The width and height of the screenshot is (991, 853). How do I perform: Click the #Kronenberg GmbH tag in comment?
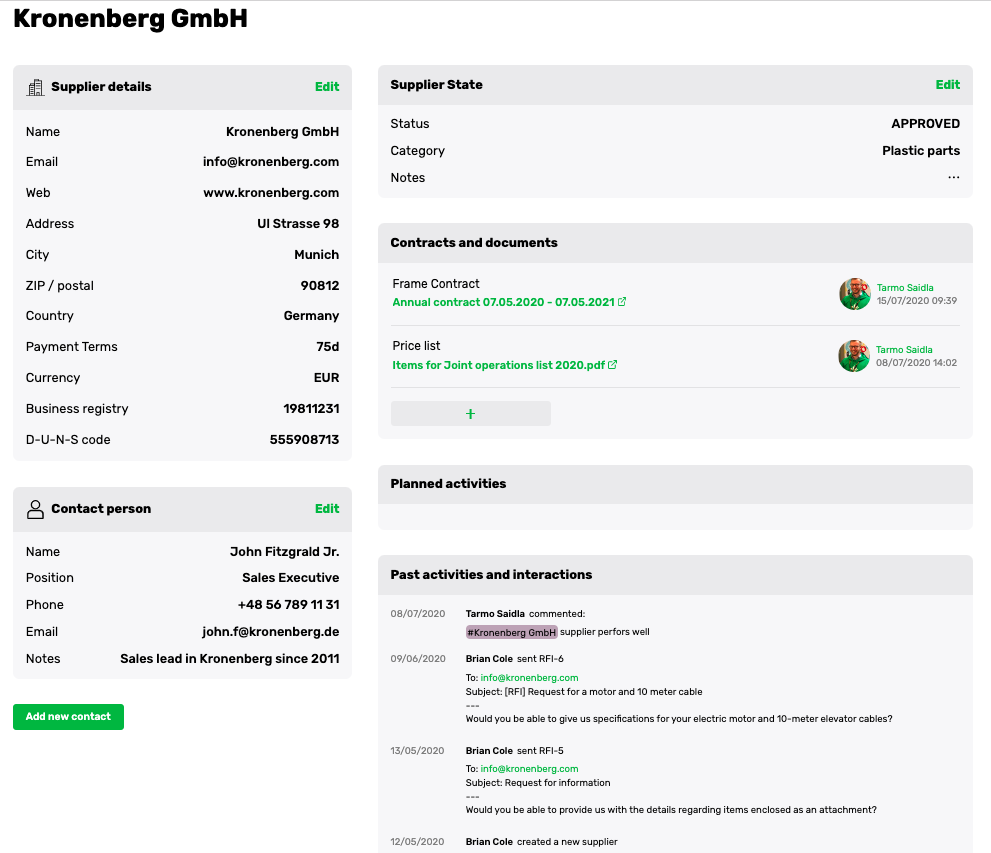[511, 632]
